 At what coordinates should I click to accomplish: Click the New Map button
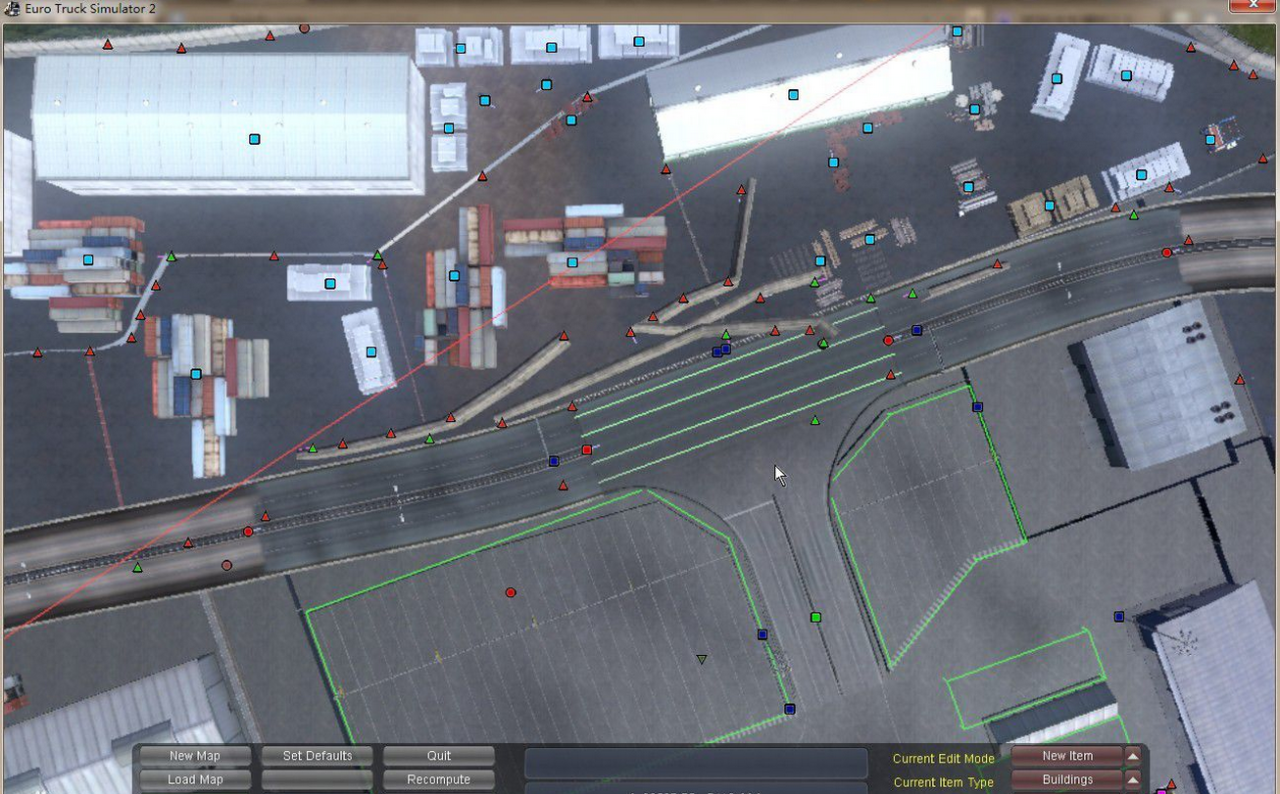[194, 756]
